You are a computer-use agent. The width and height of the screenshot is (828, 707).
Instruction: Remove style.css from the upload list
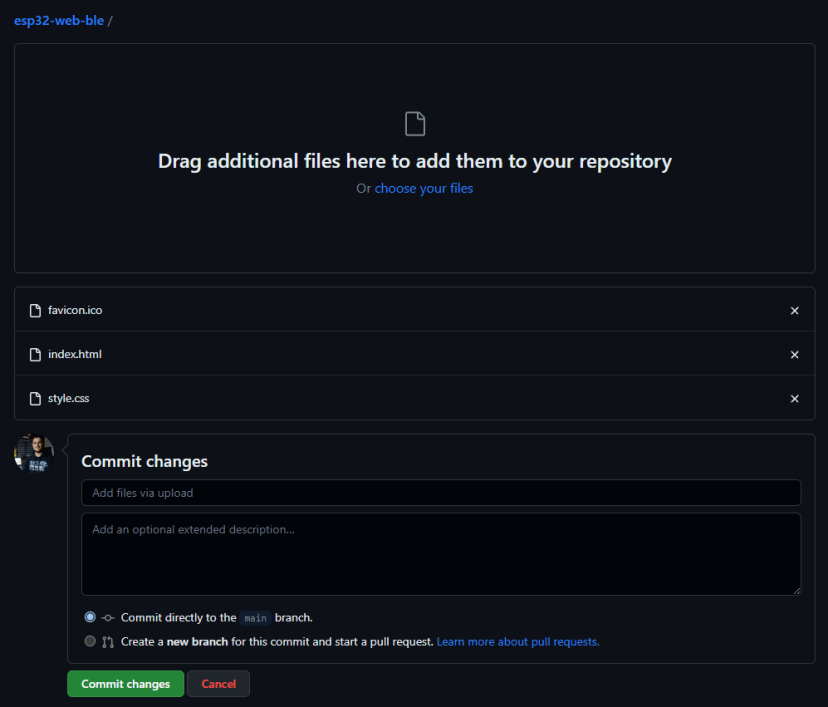[794, 398]
